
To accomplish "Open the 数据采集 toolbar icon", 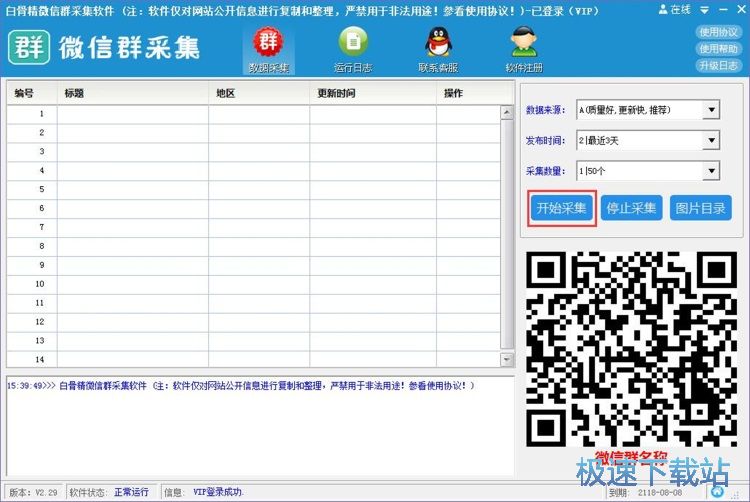I will 268,50.
